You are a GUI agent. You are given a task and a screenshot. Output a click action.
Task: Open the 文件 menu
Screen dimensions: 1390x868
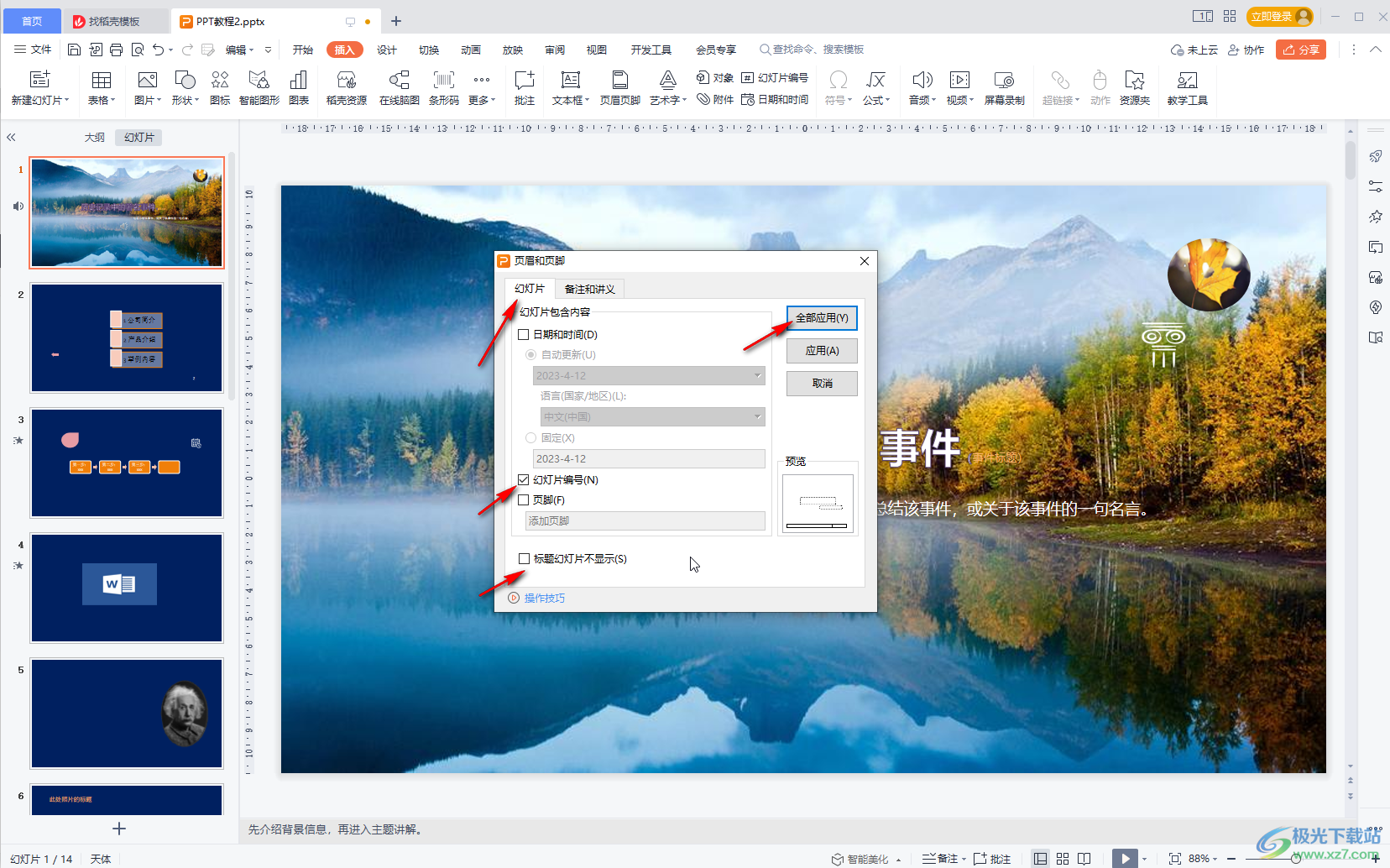[34, 50]
